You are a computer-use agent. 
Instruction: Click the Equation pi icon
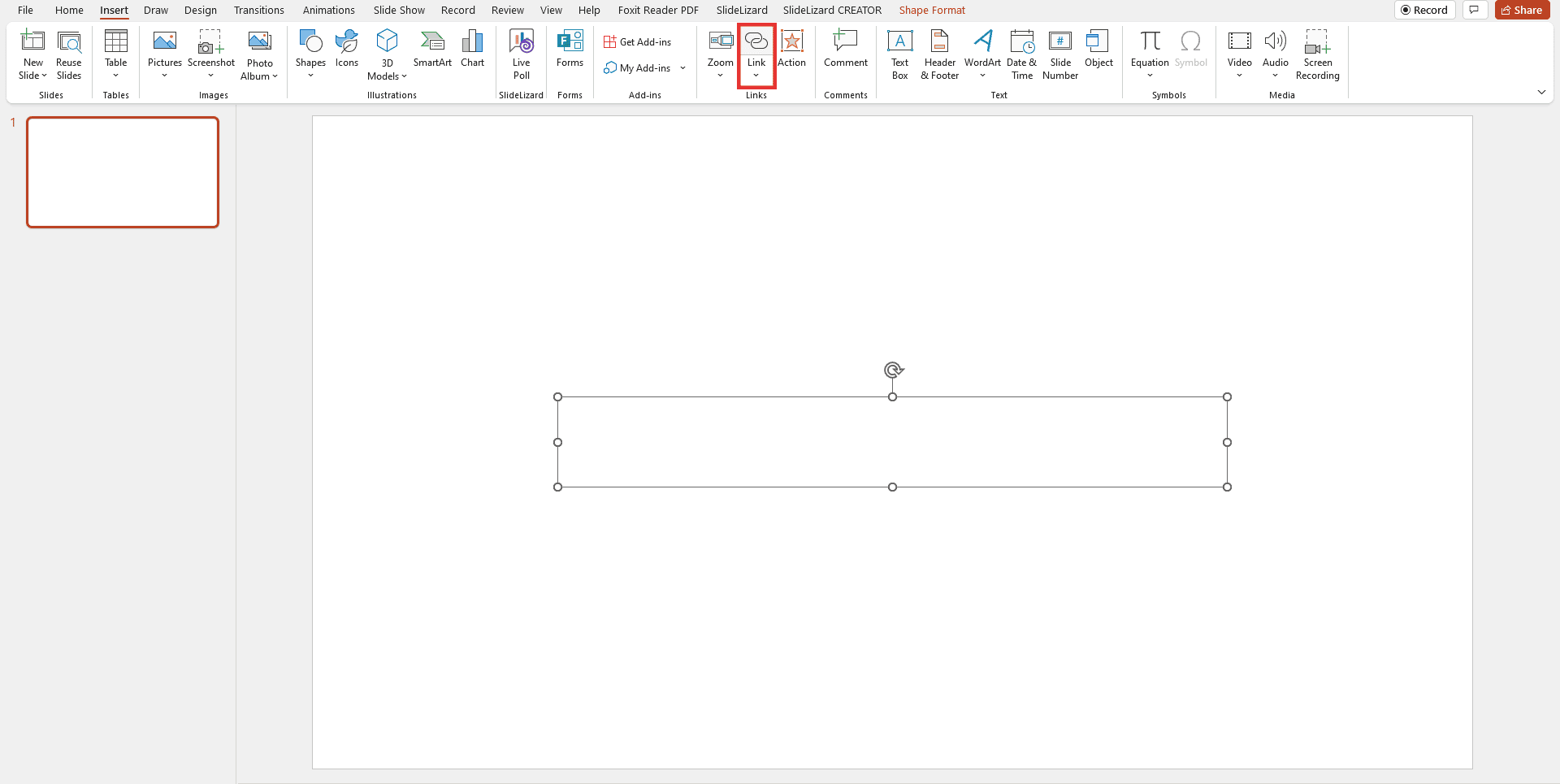(x=1150, y=41)
